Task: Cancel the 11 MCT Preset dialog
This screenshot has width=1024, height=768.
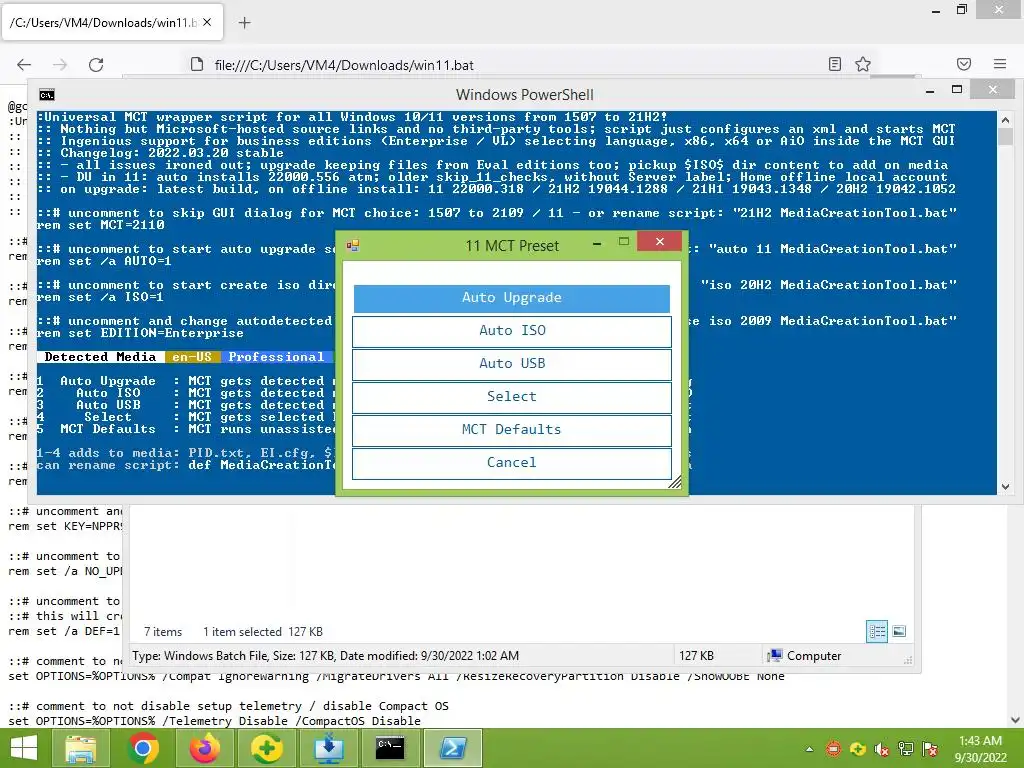Action: click(x=511, y=463)
